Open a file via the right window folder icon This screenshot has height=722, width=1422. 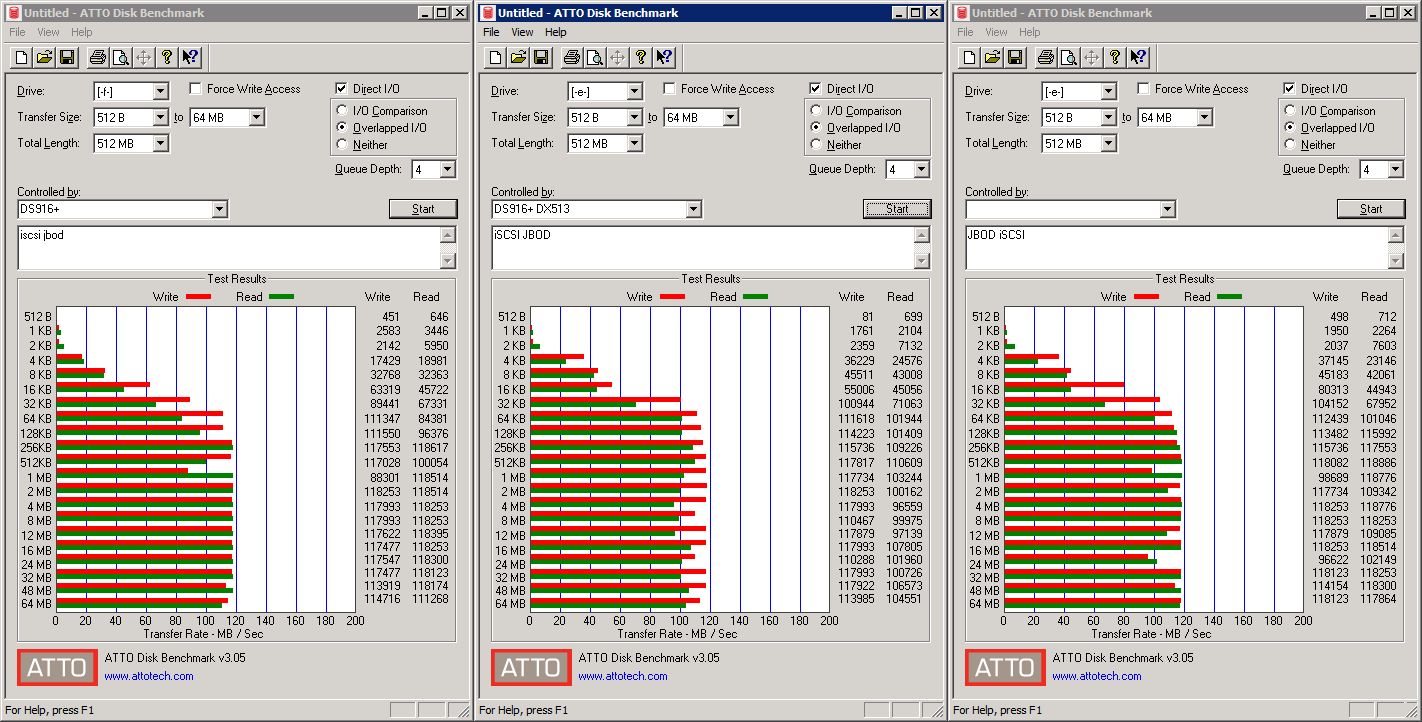992,57
